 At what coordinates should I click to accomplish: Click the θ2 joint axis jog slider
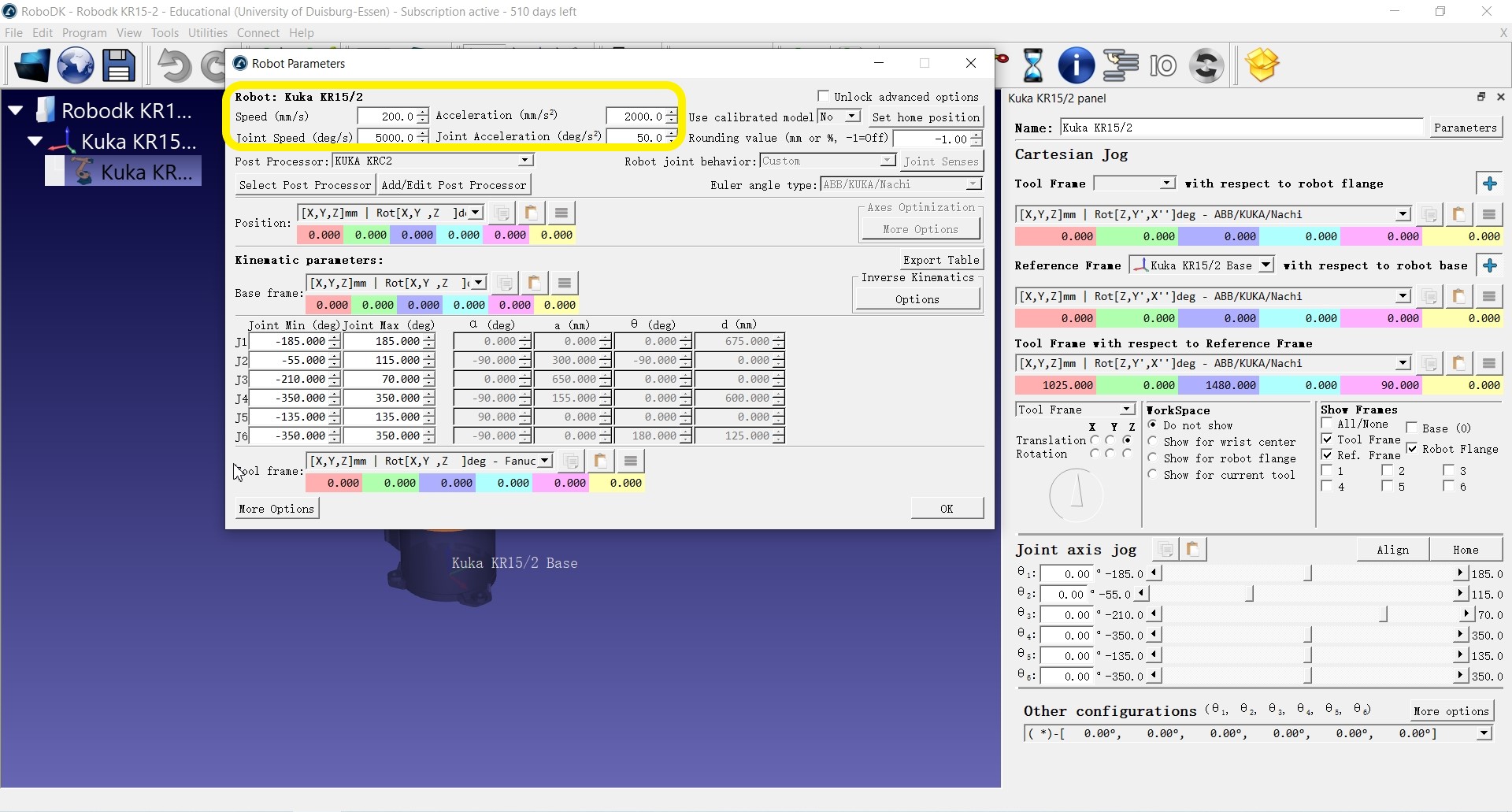click(x=1249, y=594)
